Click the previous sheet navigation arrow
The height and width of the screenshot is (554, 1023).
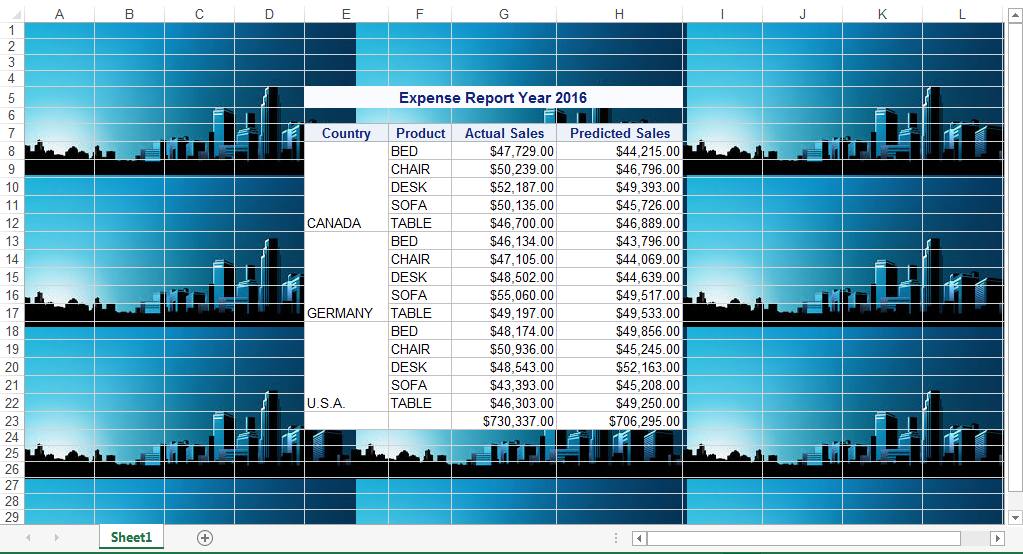[28, 538]
